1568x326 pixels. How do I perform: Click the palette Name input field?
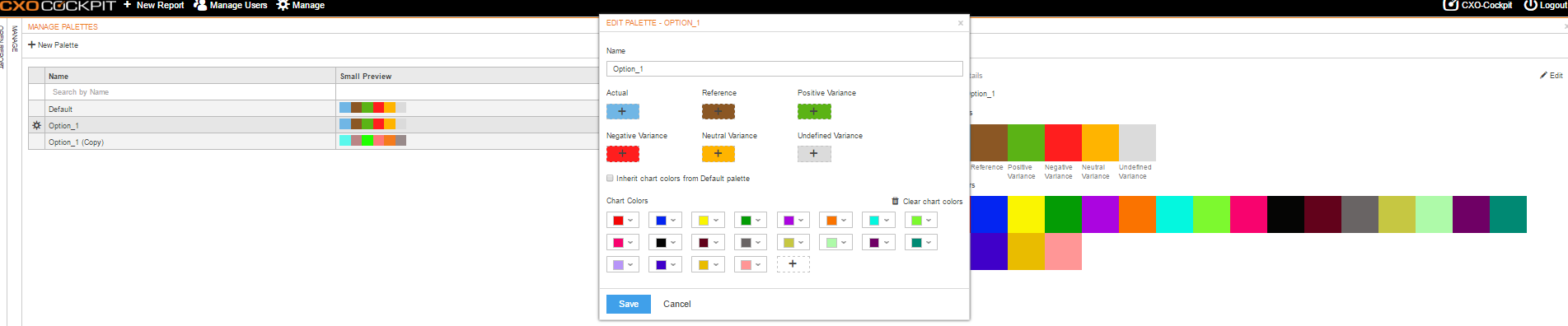pyautogui.click(x=784, y=69)
